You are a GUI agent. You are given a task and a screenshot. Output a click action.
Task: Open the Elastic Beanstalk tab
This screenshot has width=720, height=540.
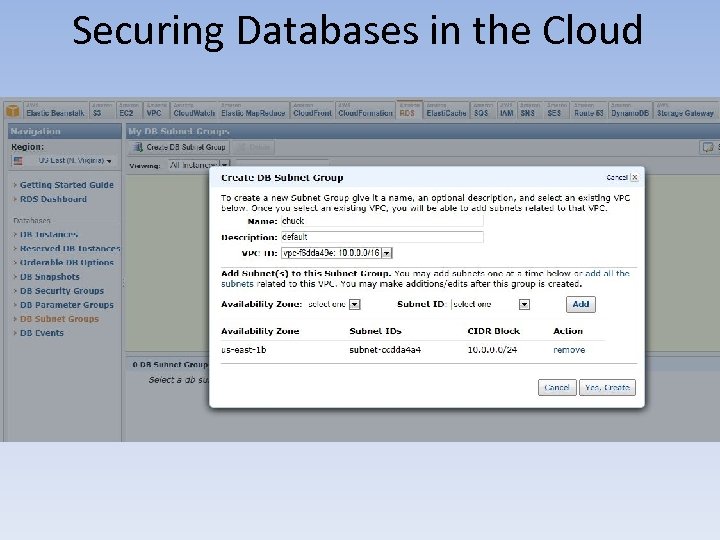tap(55, 110)
